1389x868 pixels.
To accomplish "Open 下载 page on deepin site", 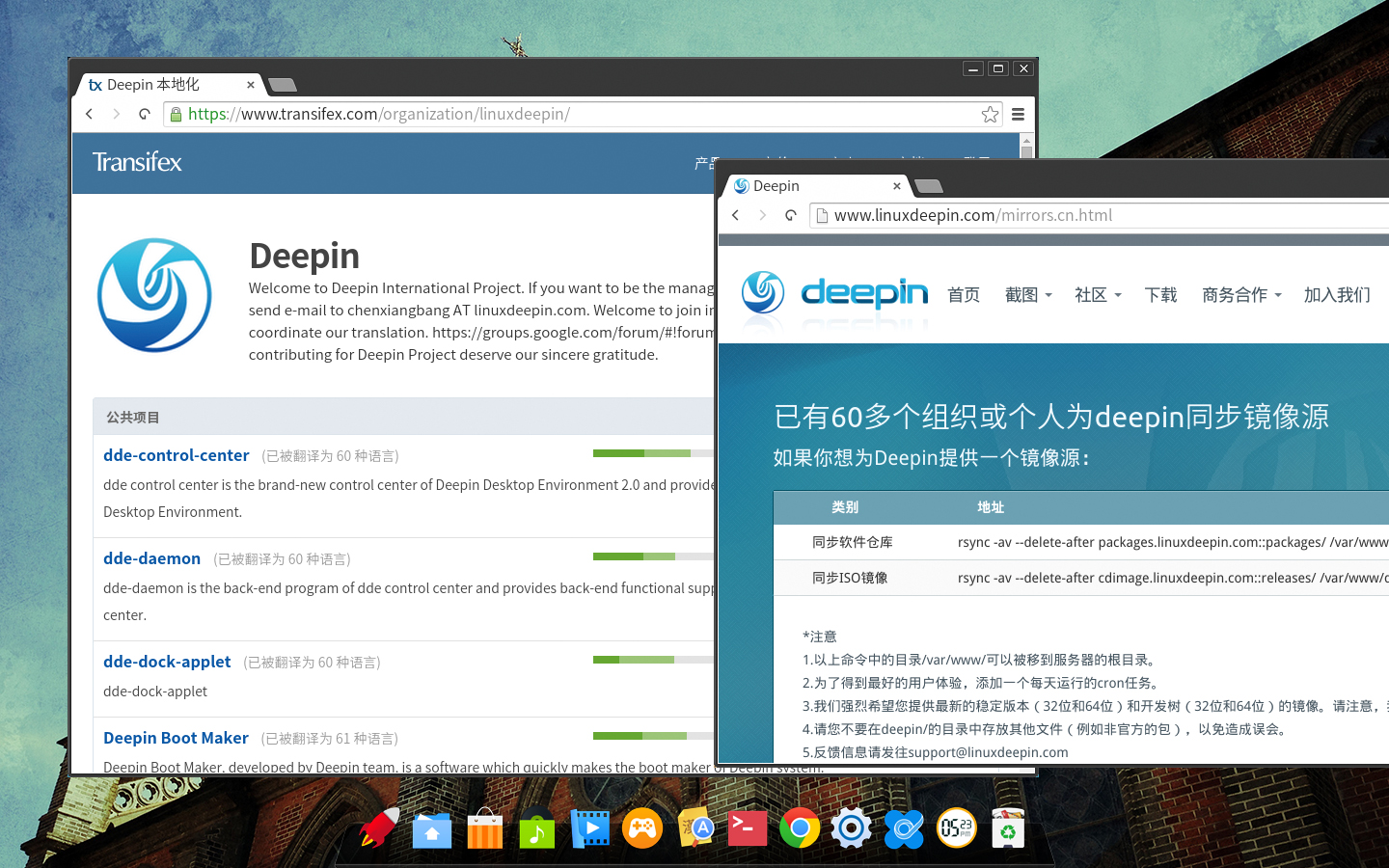I will (1160, 294).
